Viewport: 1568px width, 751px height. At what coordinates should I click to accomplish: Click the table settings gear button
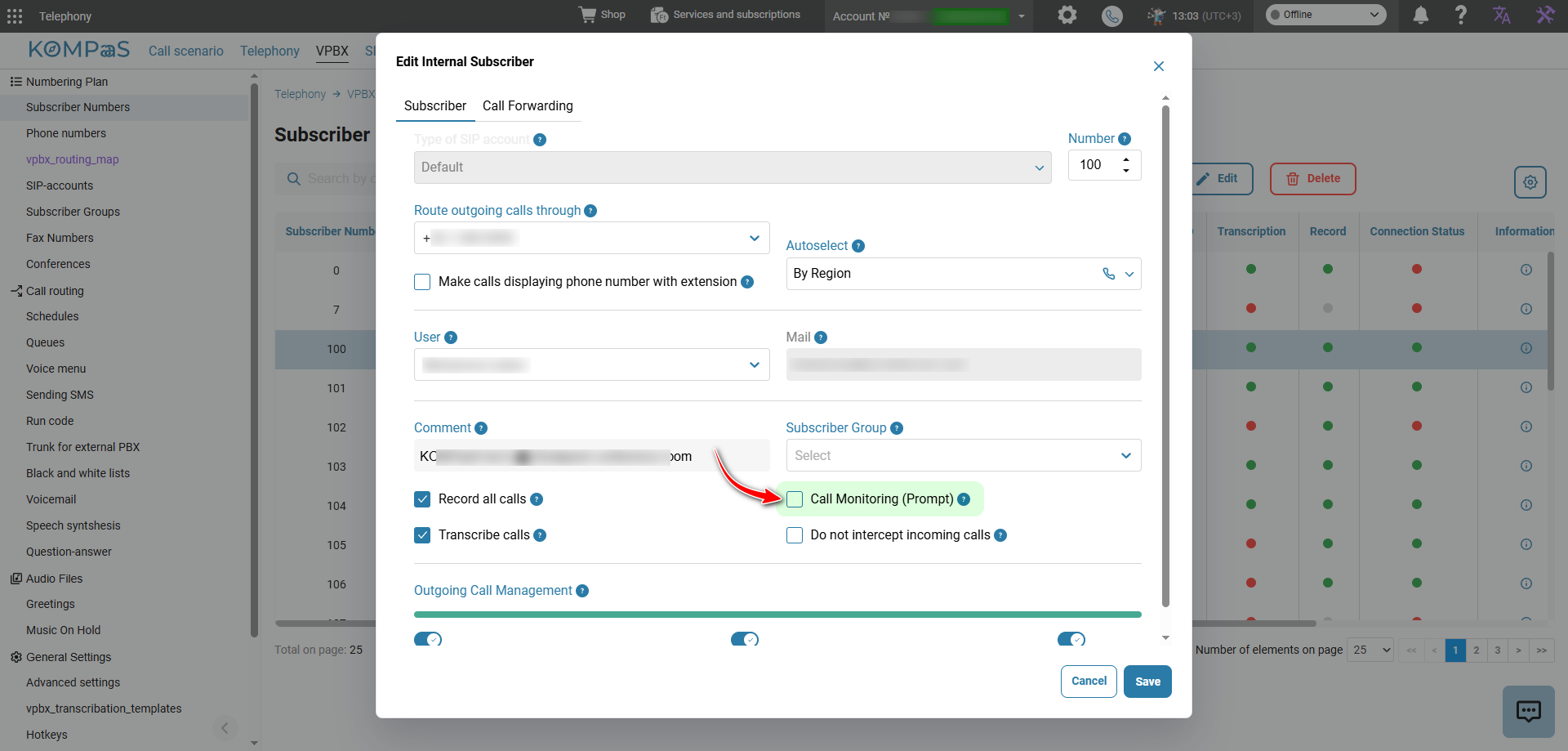[x=1530, y=182]
